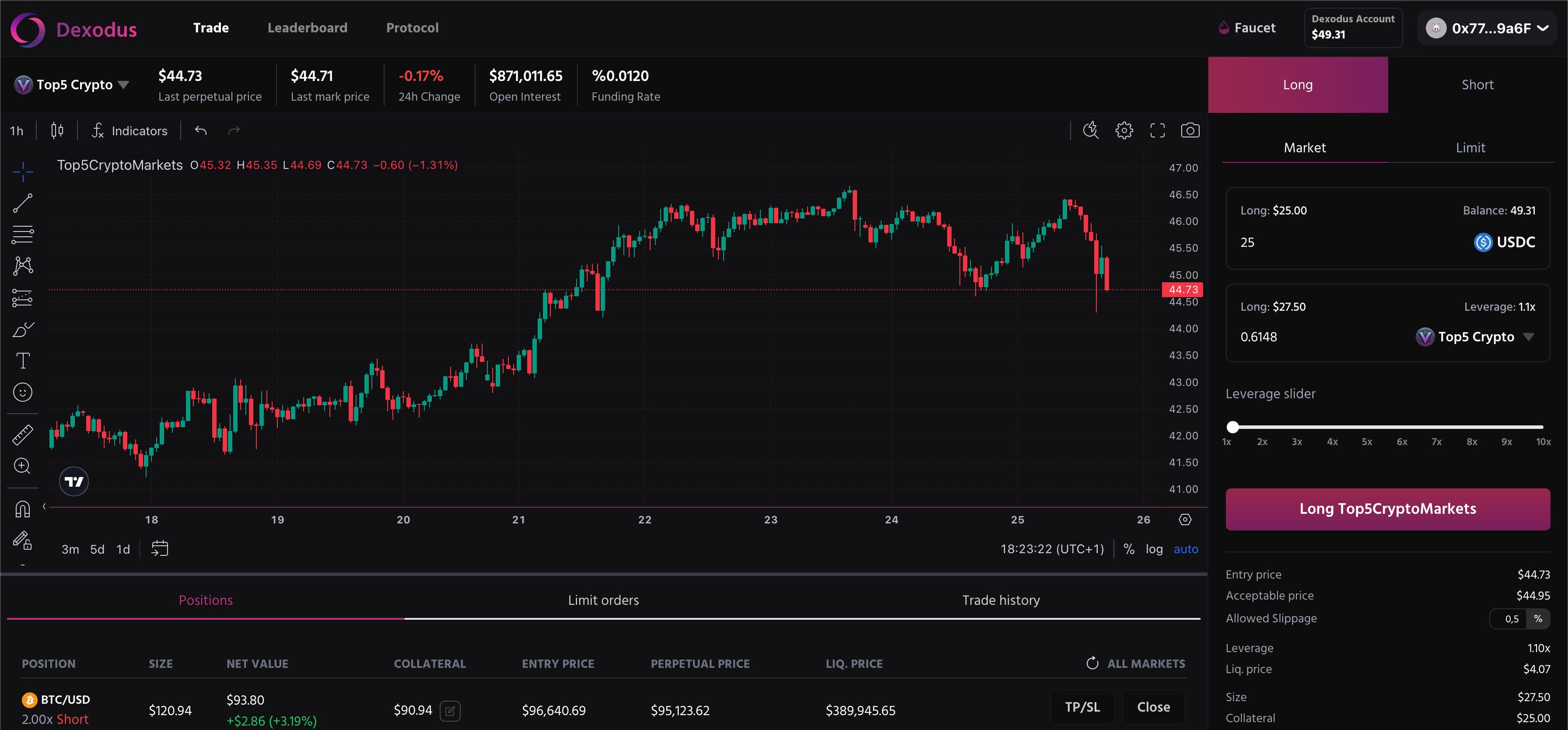This screenshot has height=730, width=1568.
Task: Click the 0.6148 position size field
Action: point(1321,337)
